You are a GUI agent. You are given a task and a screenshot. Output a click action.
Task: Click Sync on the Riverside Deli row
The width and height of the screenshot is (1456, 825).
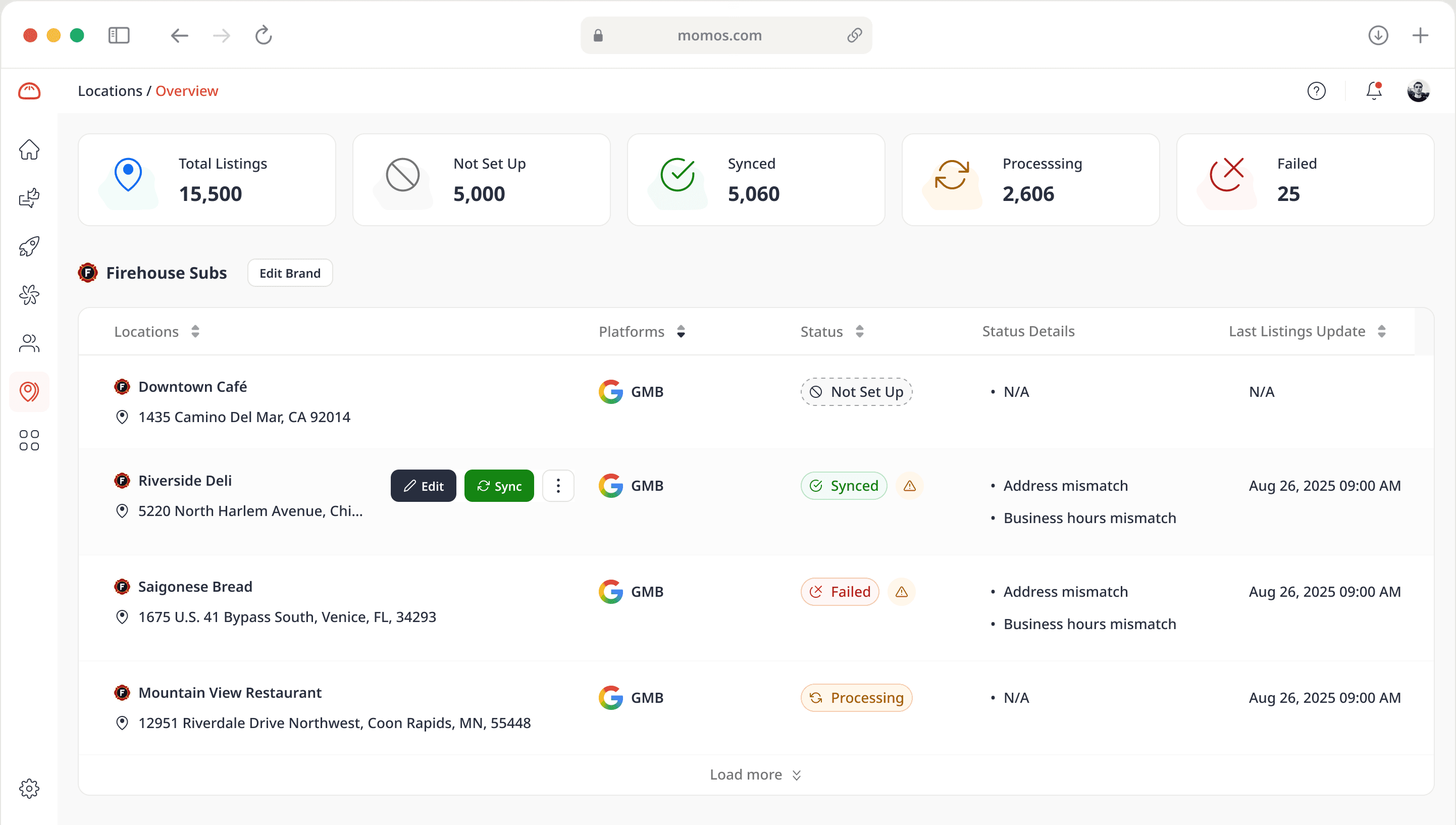pos(499,486)
